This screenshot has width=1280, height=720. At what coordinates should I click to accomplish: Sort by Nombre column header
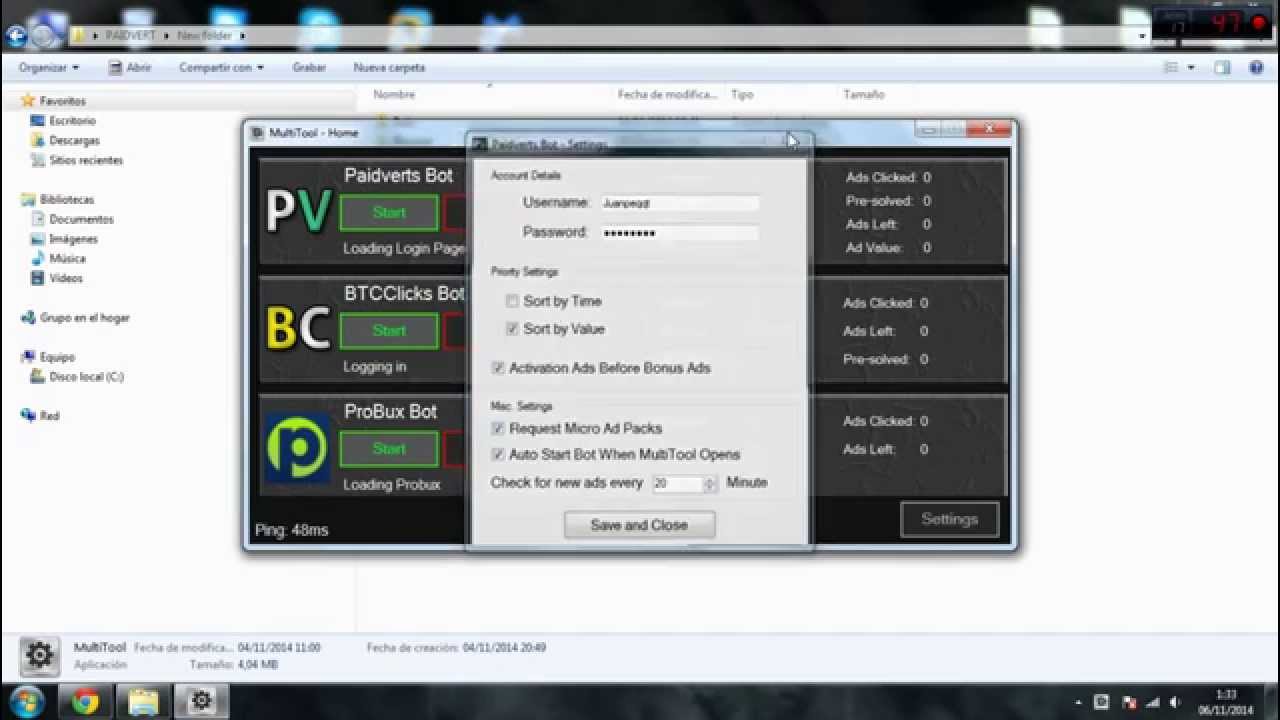(x=394, y=94)
